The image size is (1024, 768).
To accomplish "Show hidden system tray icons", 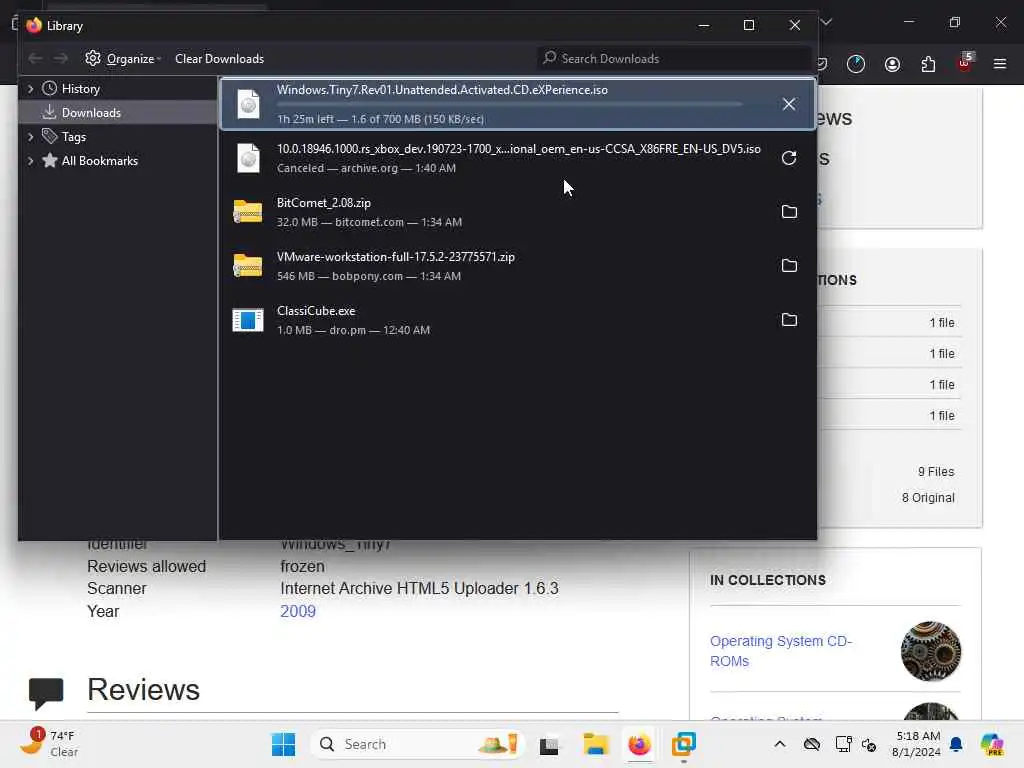I will click(780, 744).
